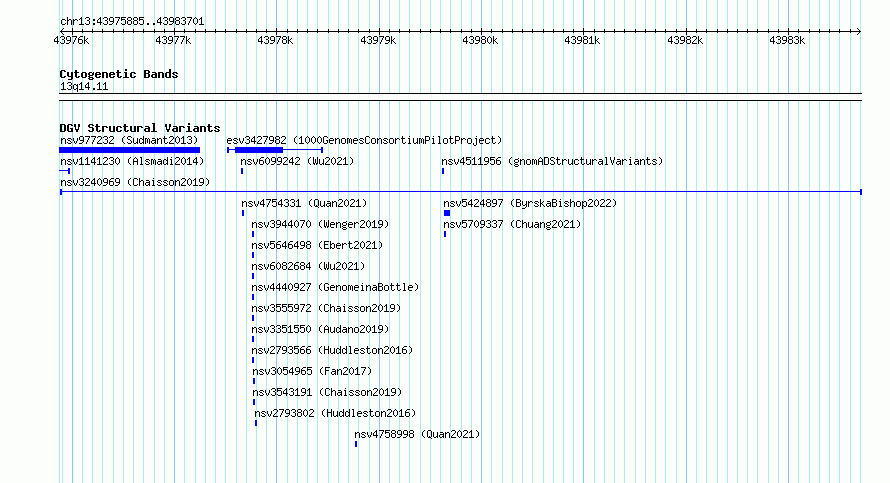Select nsv2793566 (Huddleston2016) variant label
890x483 pixels.
[x=332, y=350]
